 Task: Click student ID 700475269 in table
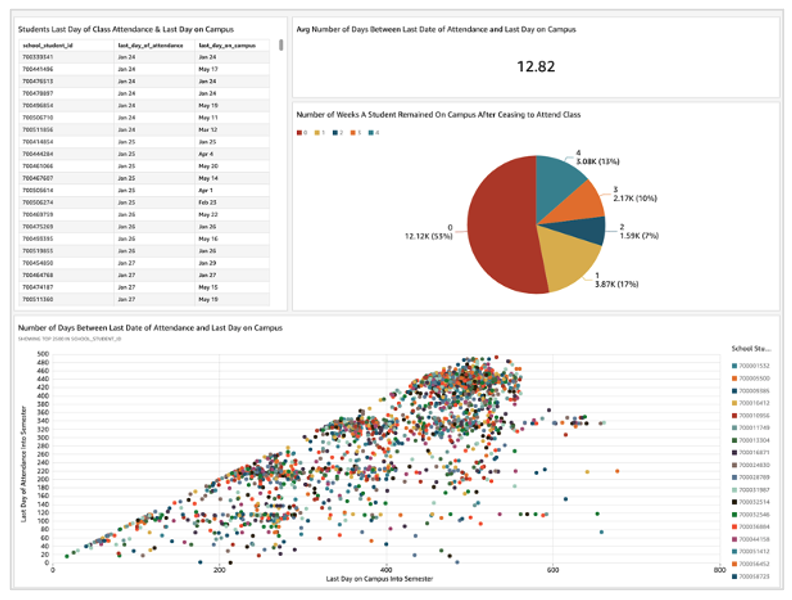(x=37, y=227)
